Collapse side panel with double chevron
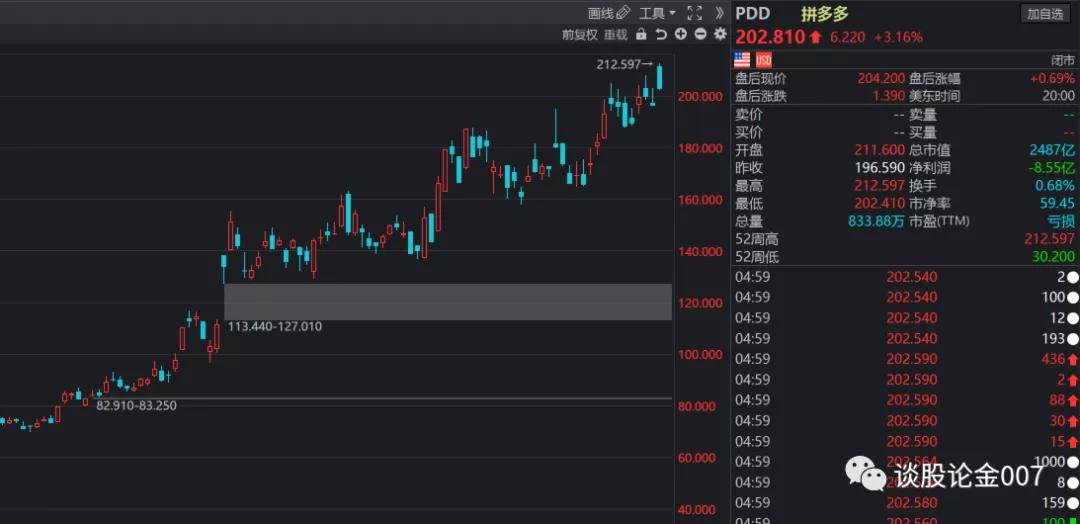Image resolution: width=1080 pixels, height=524 pixels. (719, 12)
